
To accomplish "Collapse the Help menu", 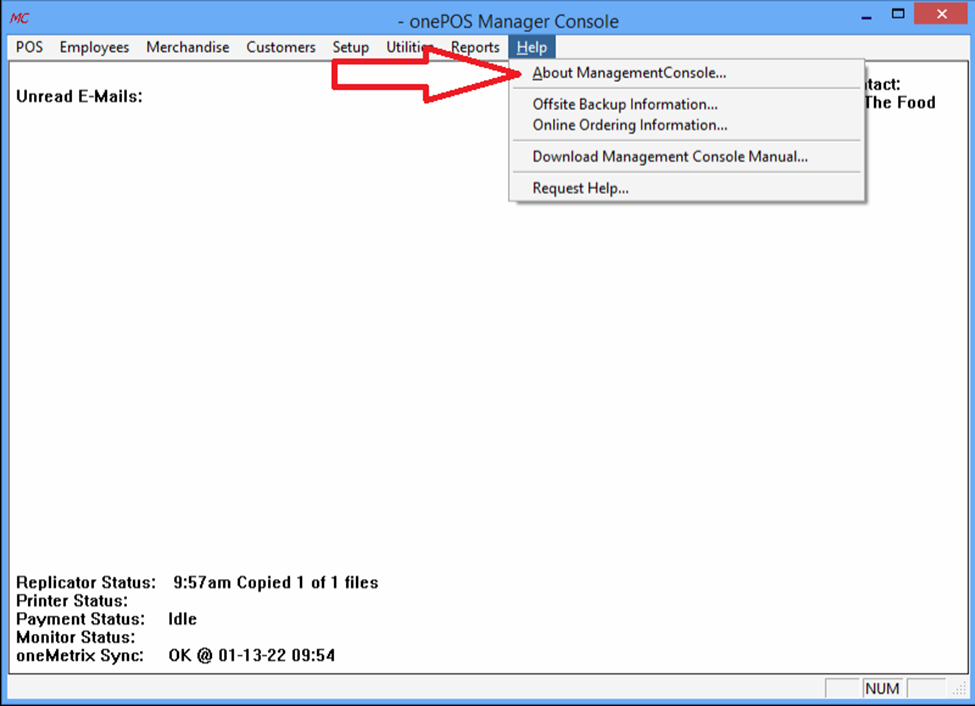I will tap(532, 47).
